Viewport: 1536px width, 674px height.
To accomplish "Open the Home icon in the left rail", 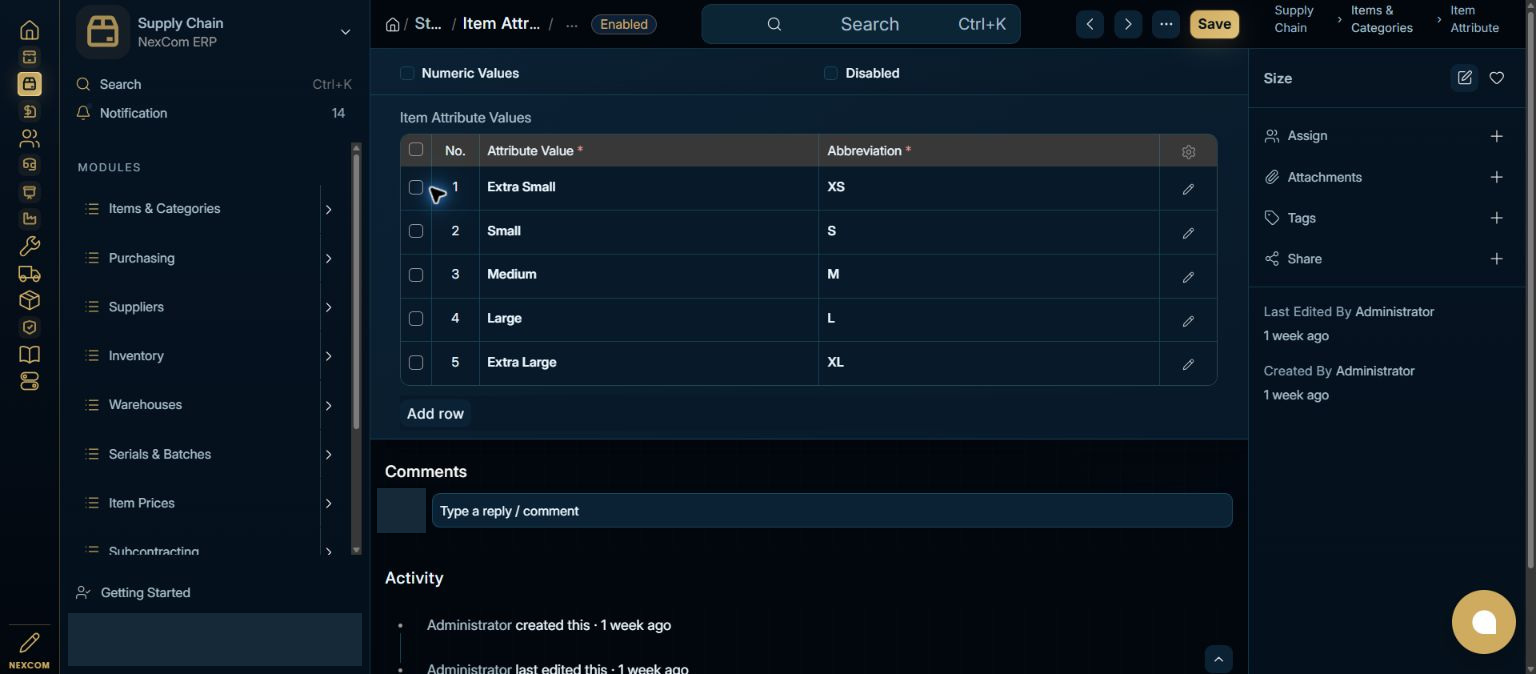I will (x=29, y=30).
